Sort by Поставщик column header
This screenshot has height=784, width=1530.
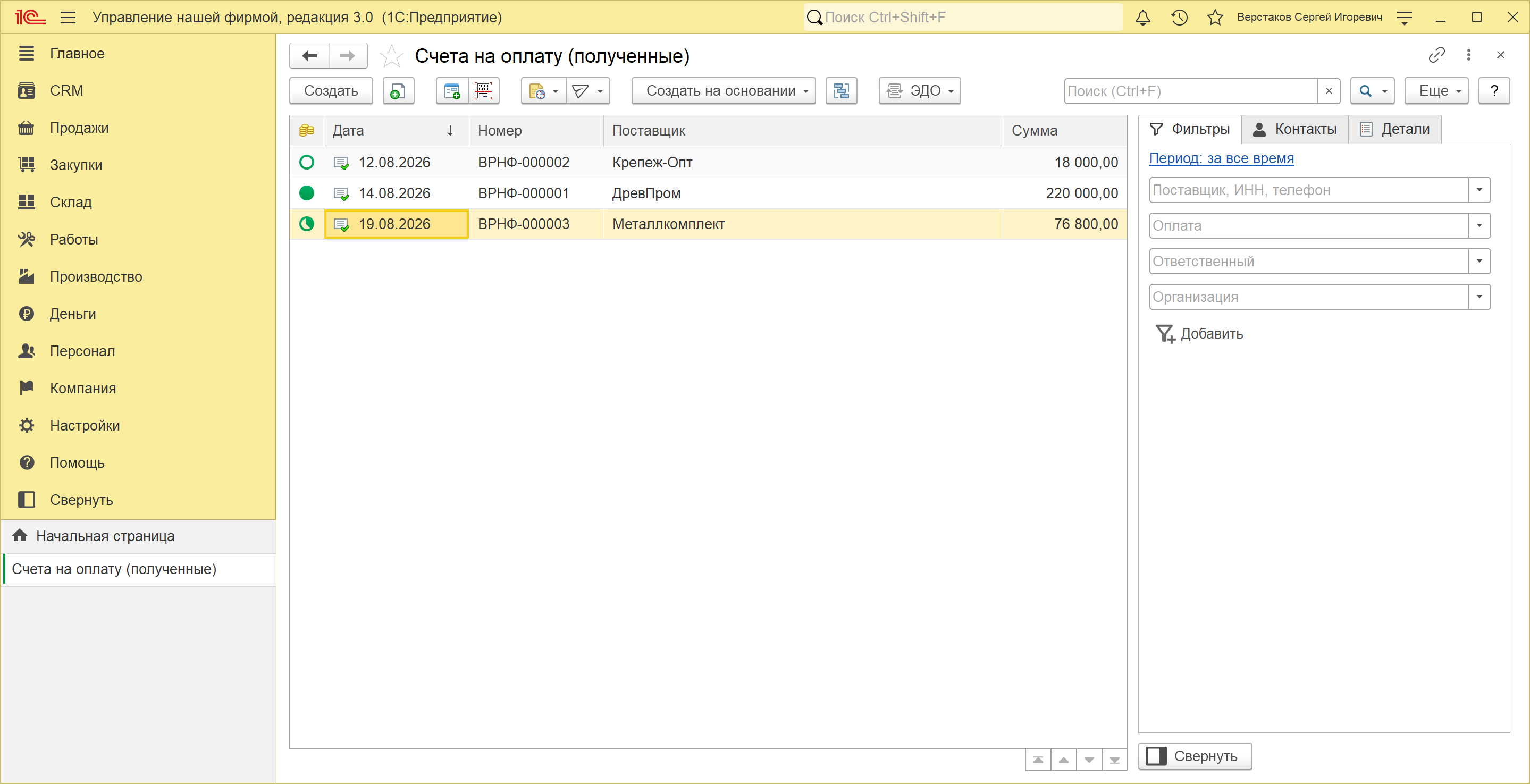click(x=804, y=131)
